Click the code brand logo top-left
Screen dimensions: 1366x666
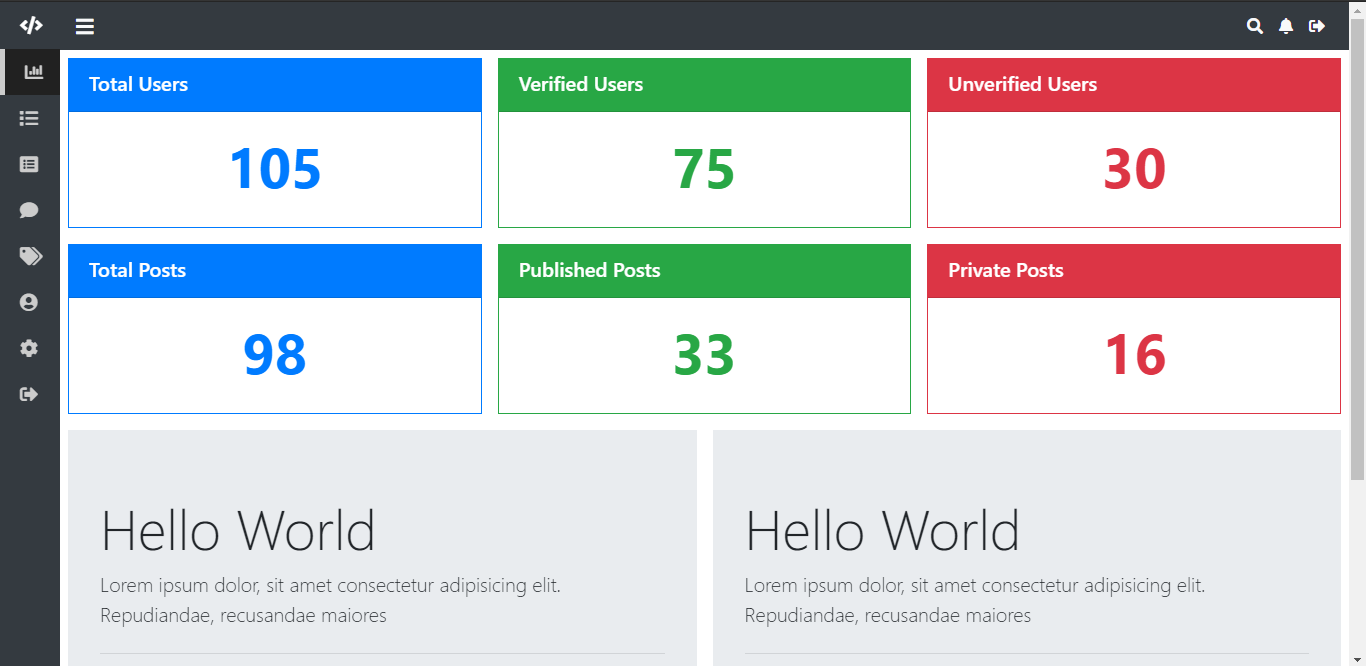[31, 25]
